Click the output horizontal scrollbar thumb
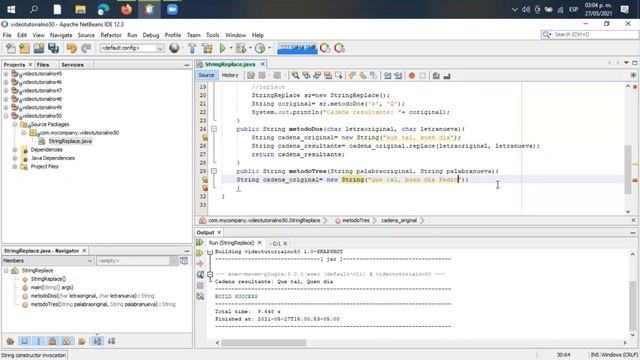The image size is (640, 360). (264, 342)
